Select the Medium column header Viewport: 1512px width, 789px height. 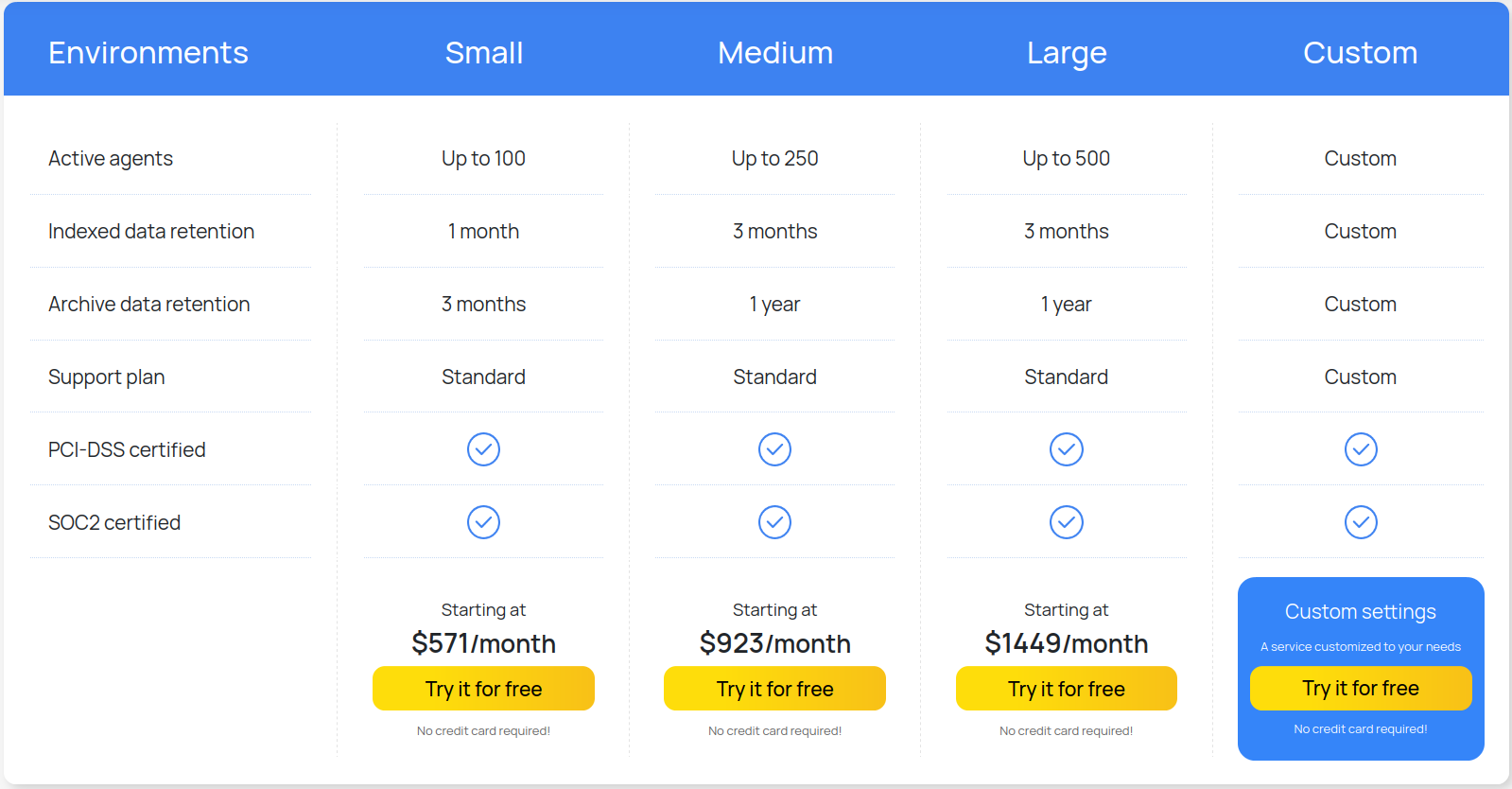[x=774, y=53]
